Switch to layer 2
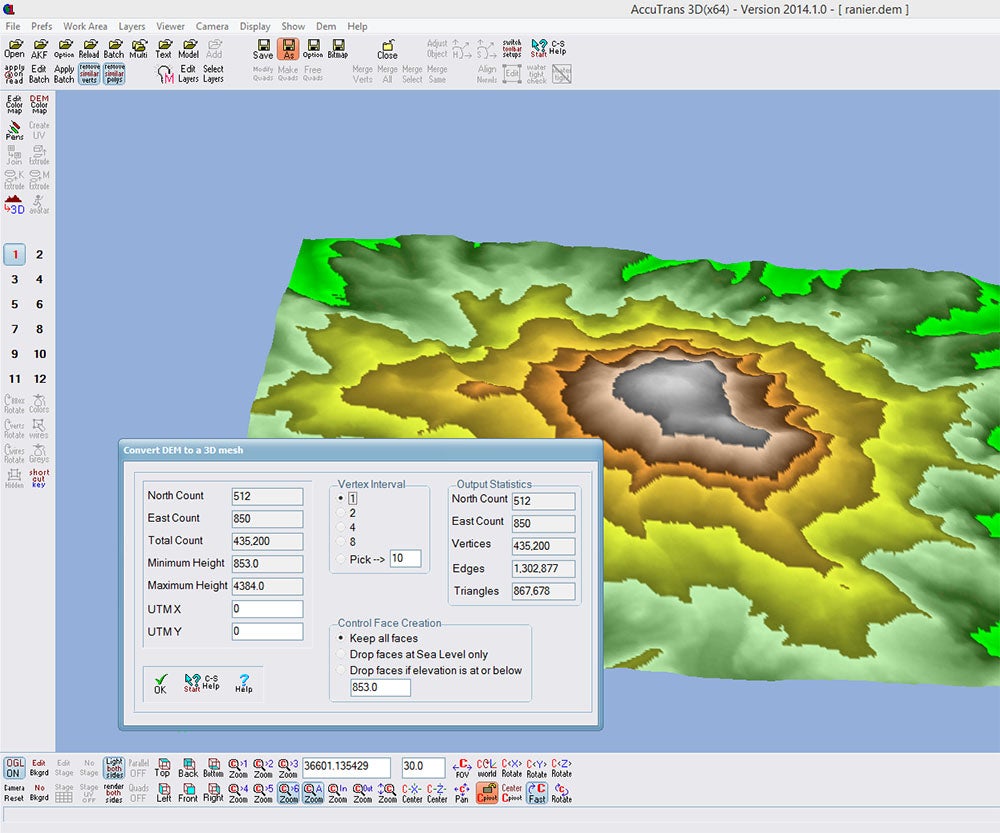Screen dimensions: 1000x833 (39, 254)
